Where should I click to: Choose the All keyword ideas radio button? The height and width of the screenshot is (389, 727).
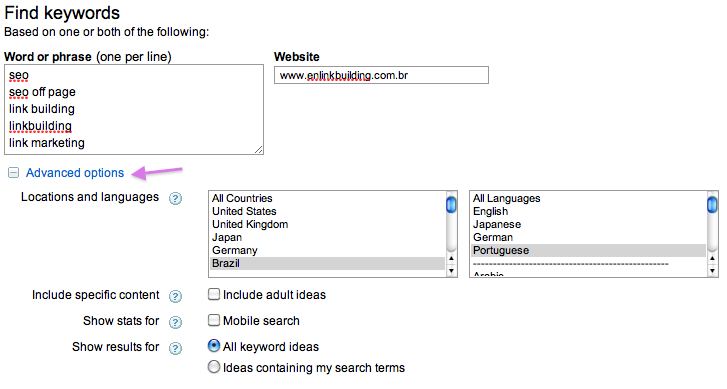pyautogui.click(x=213, y=346)
